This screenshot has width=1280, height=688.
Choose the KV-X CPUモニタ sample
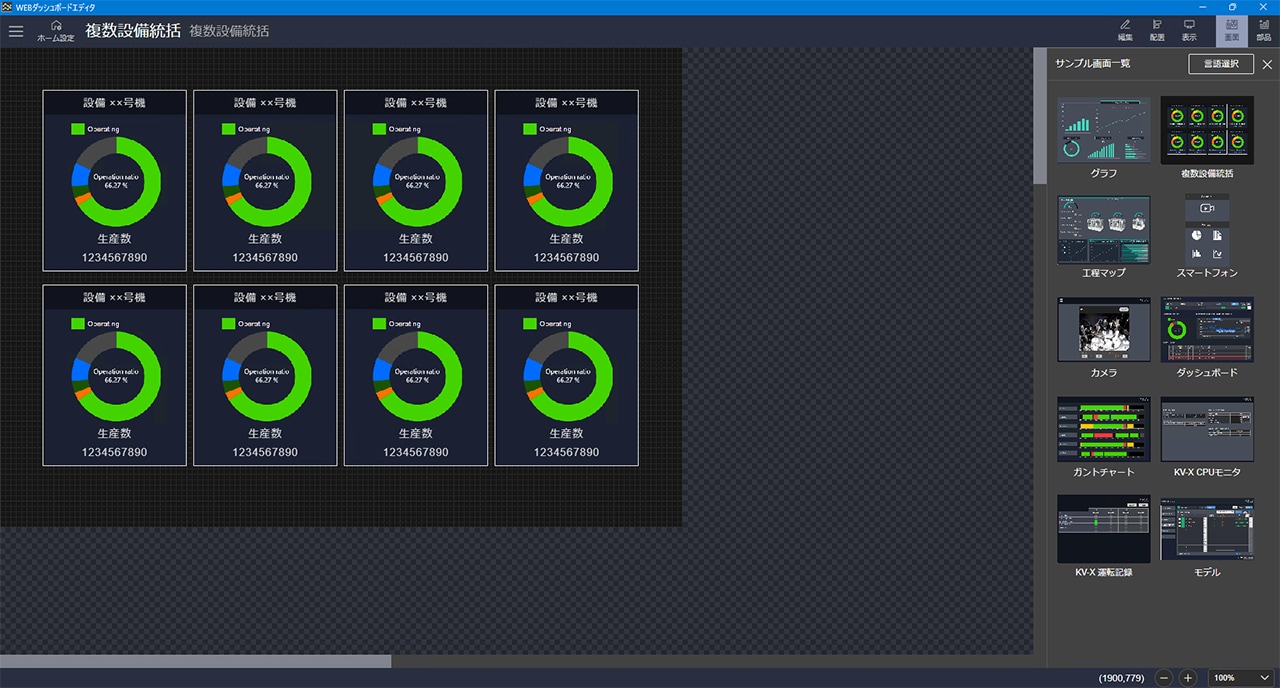coord(1206,429)
